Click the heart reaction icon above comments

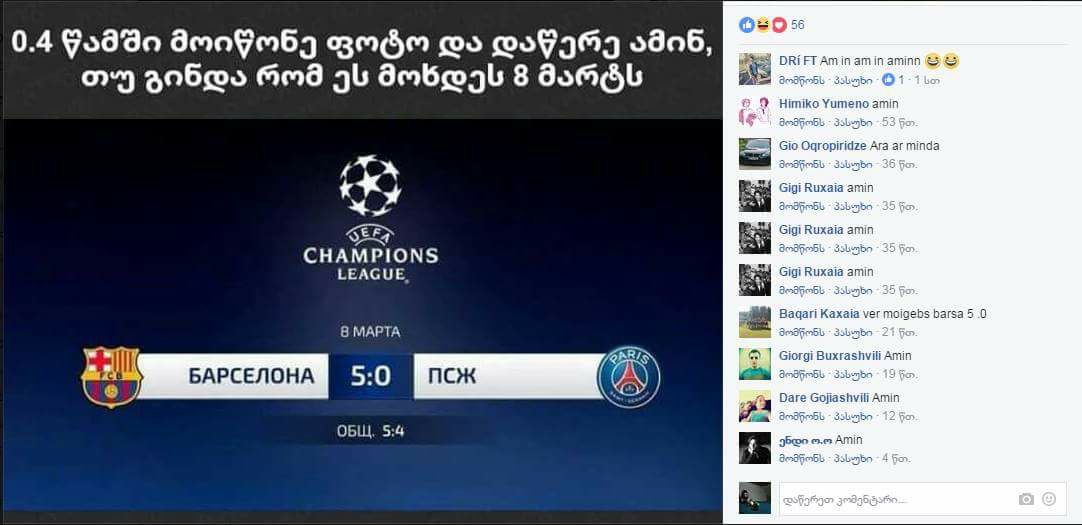pos(779,25)
